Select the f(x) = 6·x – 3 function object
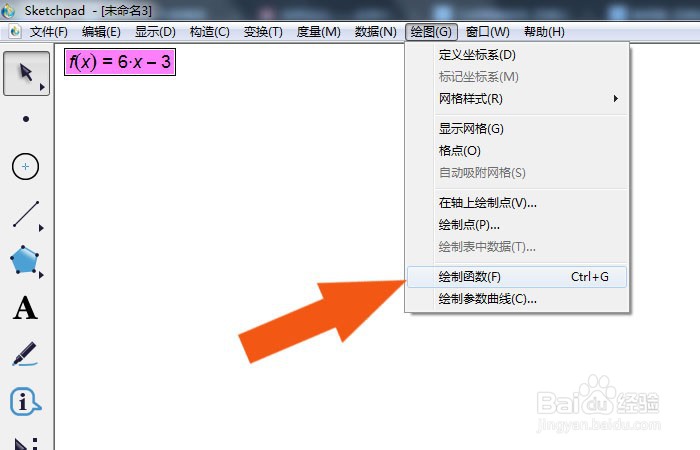This screenshot has width=700, height=450. [120, 62]
